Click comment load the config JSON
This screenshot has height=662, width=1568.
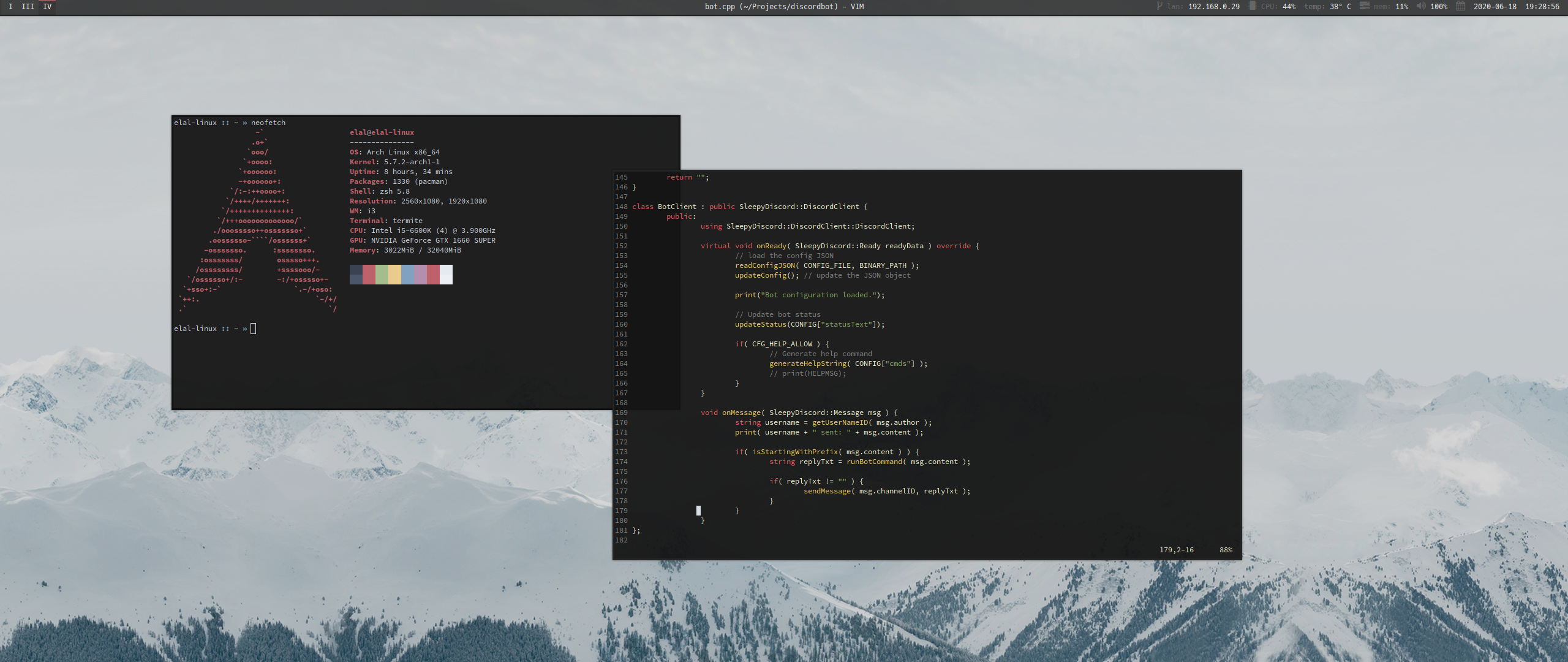pos(784,256)
